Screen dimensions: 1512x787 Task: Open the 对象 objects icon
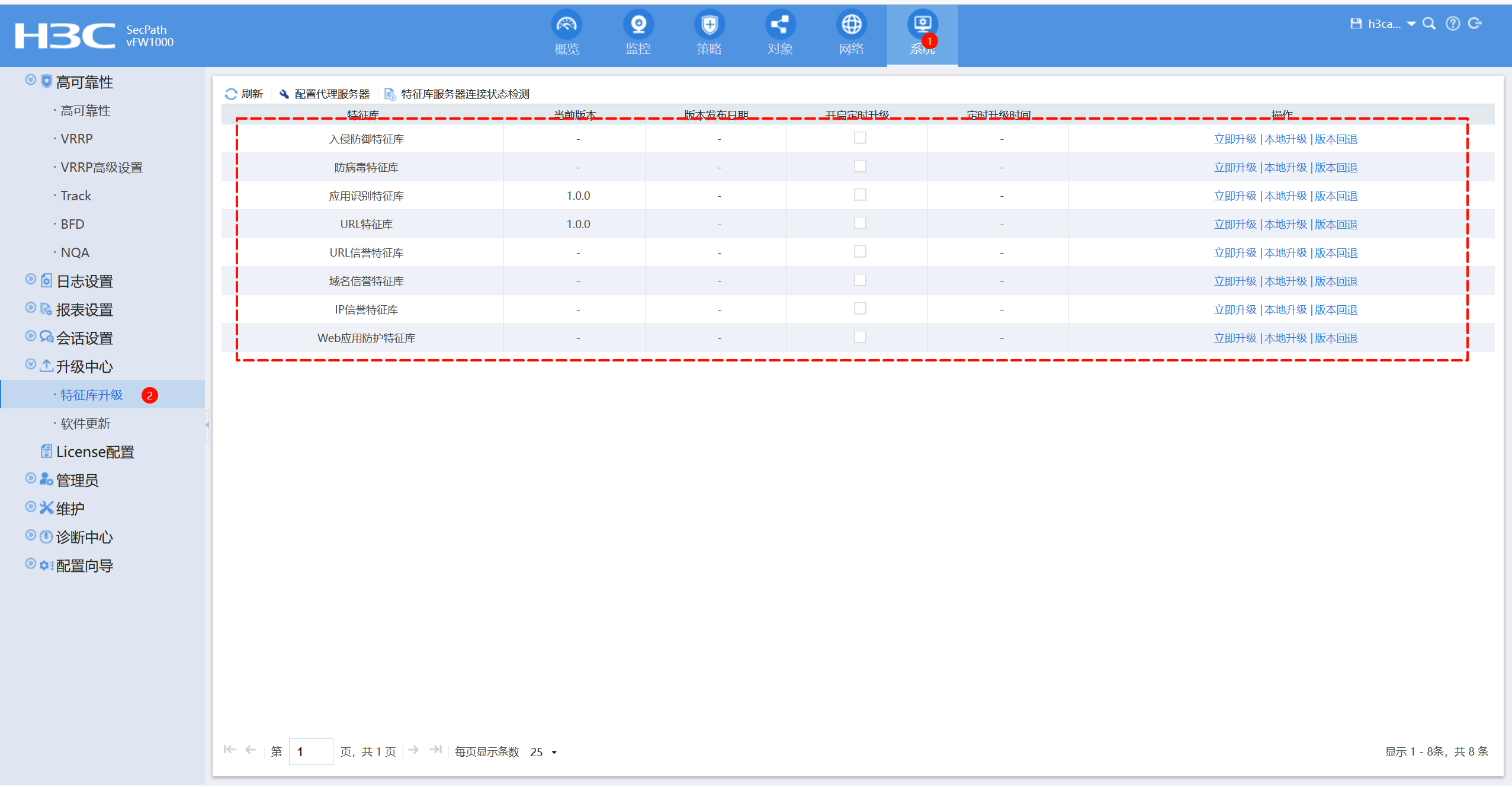click(x=780, y=25)
